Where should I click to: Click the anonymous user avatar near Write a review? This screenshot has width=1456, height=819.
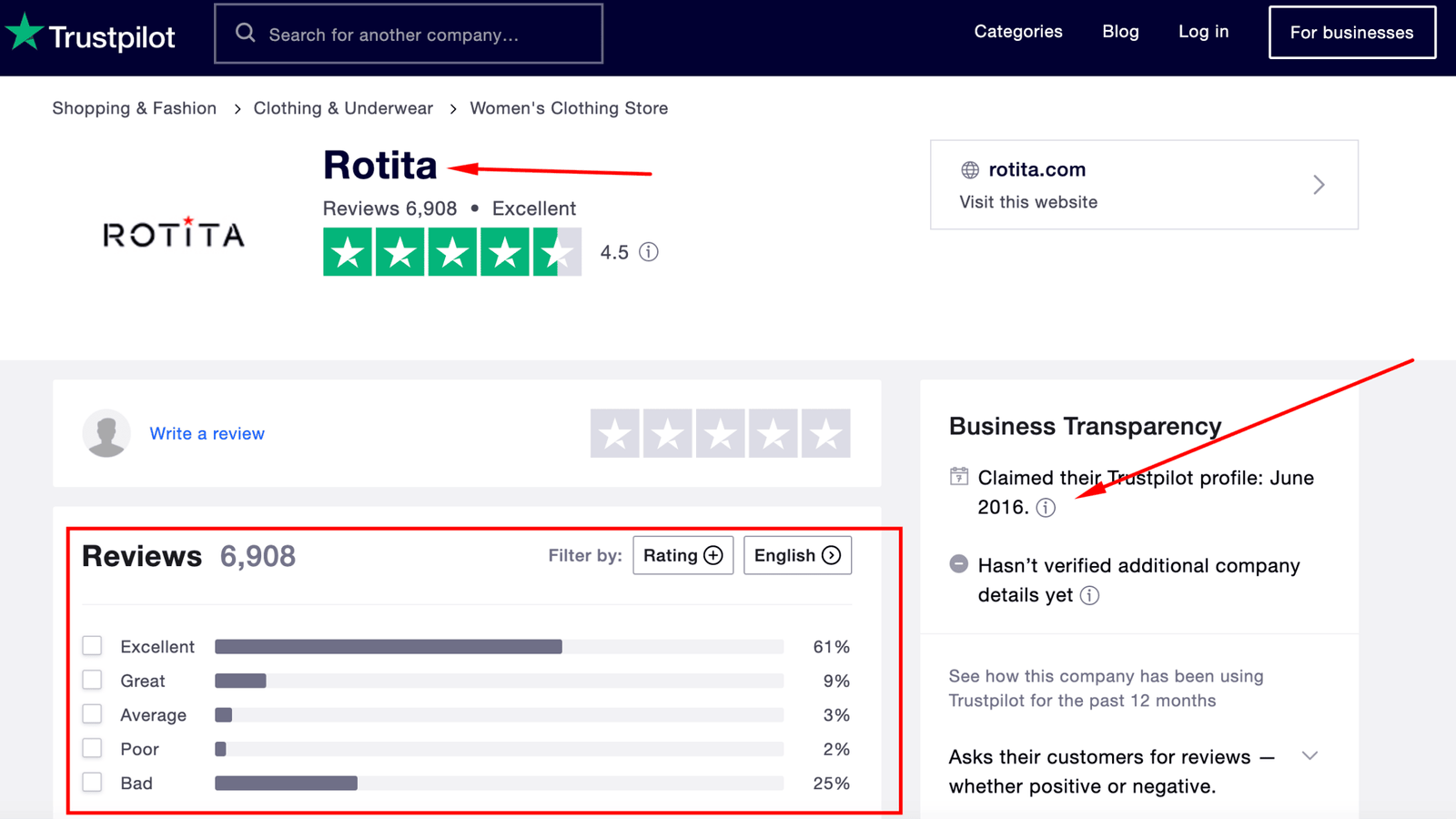(x=106, y=433)
